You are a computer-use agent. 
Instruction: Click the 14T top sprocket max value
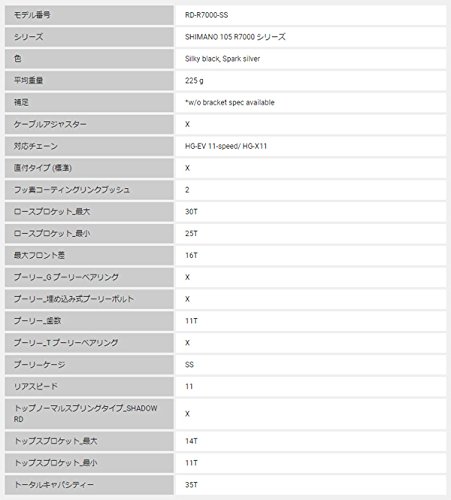[191, 441]
